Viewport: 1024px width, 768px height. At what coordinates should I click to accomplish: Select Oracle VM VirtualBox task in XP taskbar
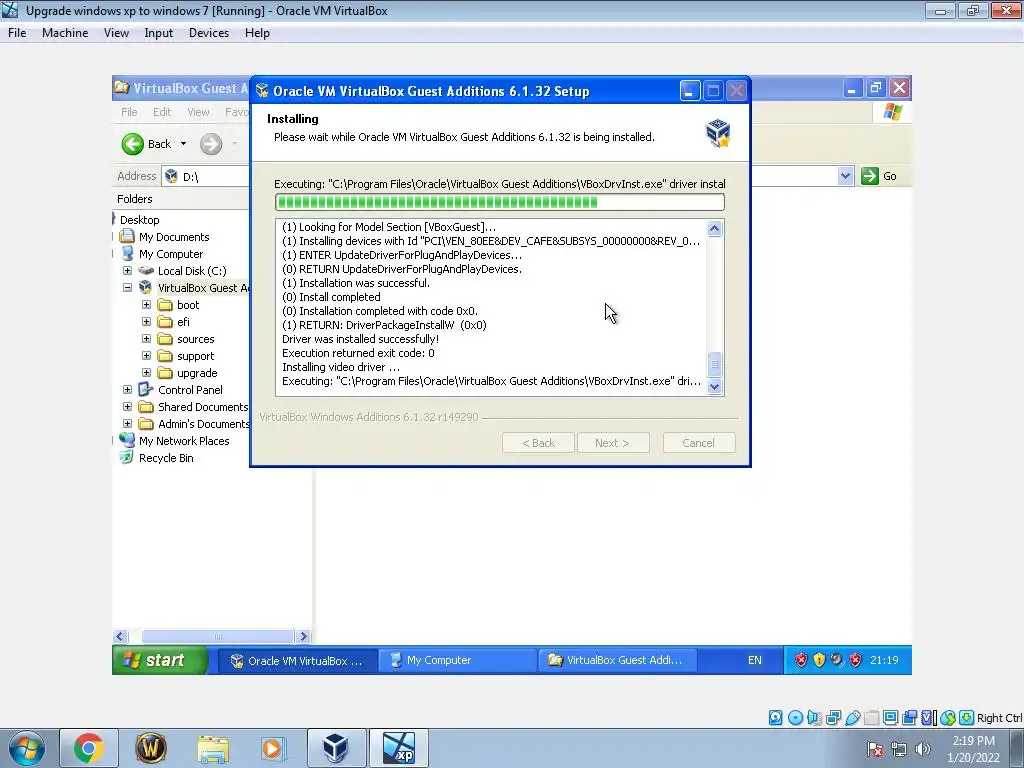(x=298, y=661)
